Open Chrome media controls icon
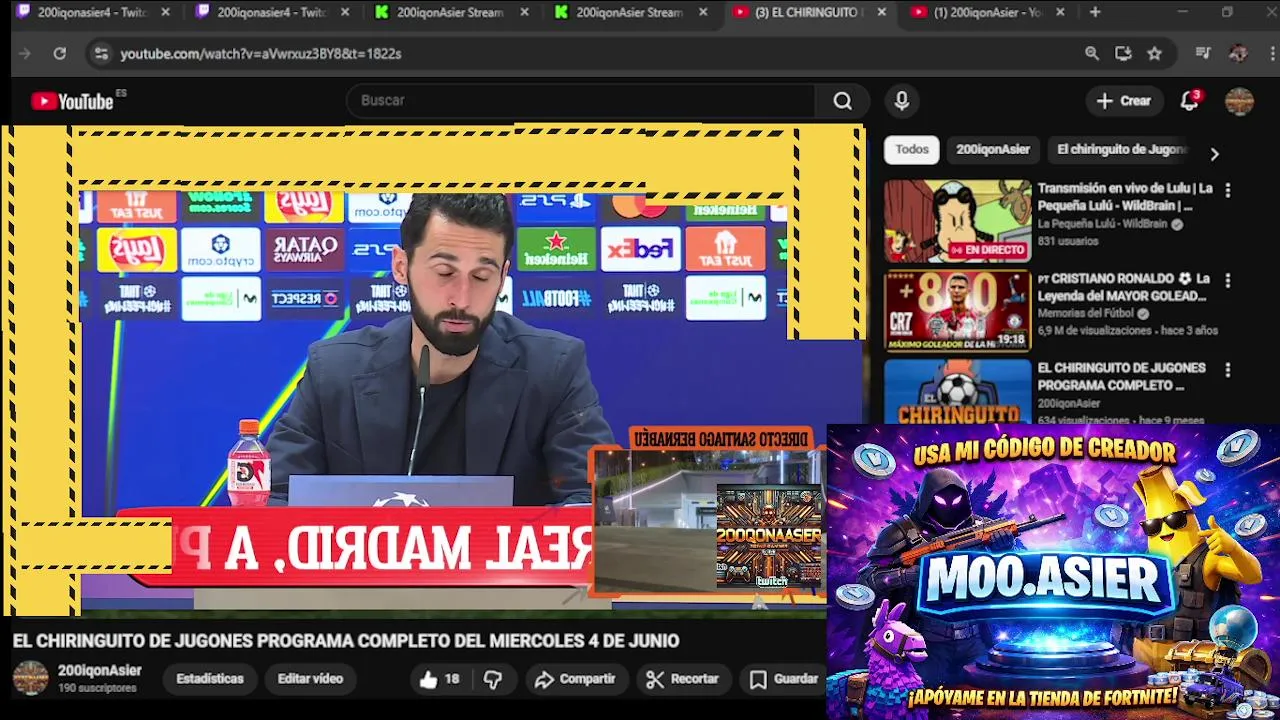This screenshot has height=720, width=1280. click(x=1203, y=54)
